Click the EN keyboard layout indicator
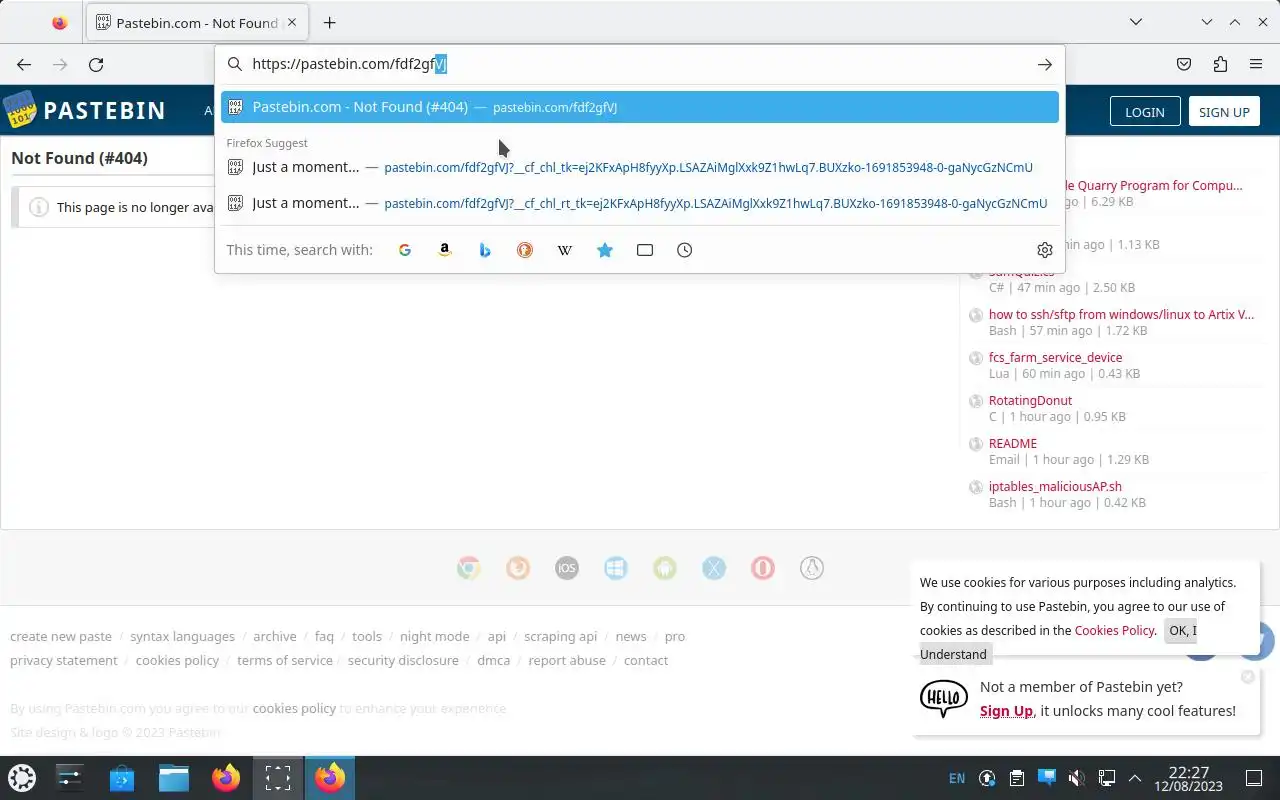The height and width of the screenshot is (800, 1280). point(957,778)
